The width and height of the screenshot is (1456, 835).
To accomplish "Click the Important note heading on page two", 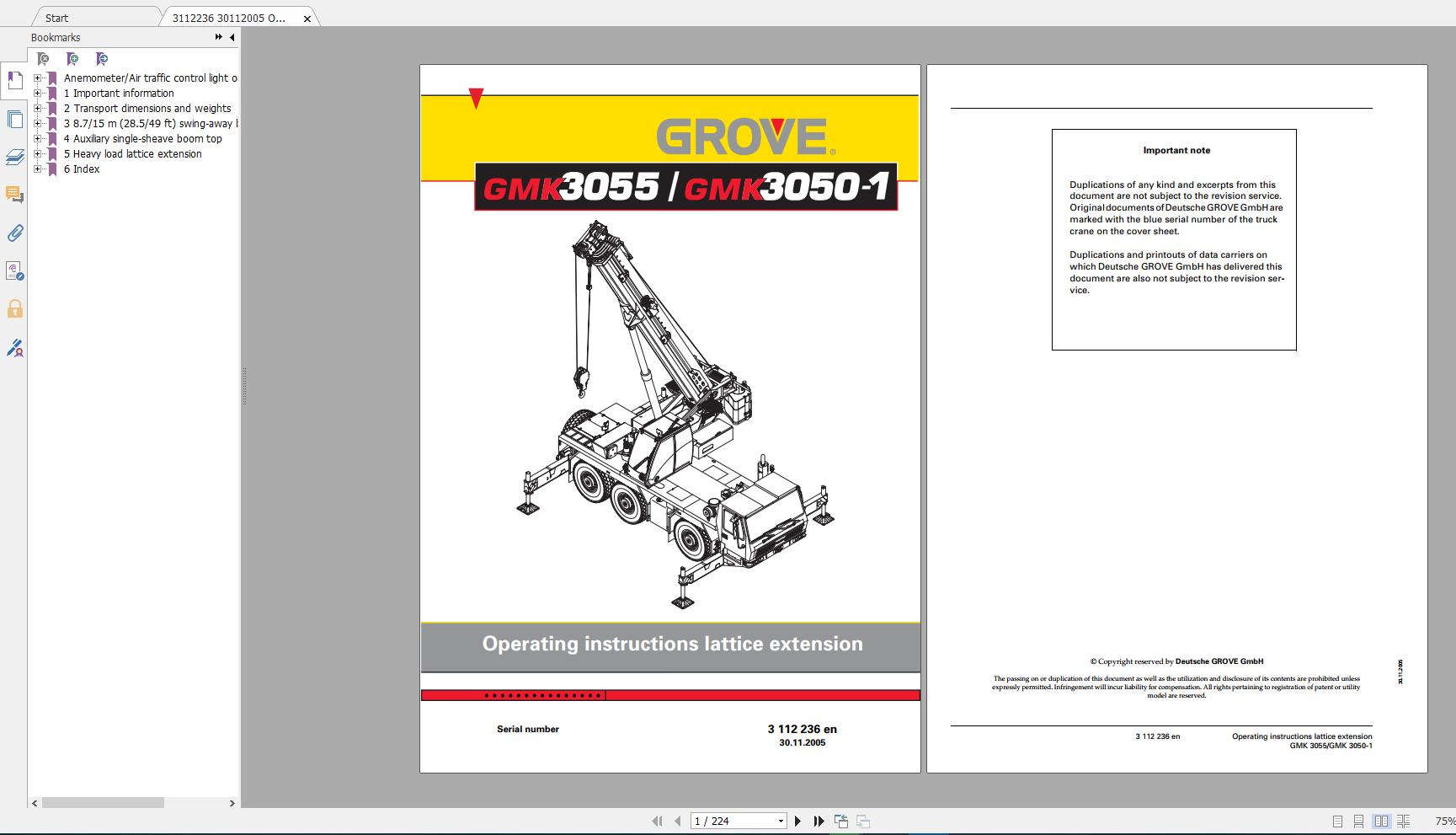I will 1176,150.
